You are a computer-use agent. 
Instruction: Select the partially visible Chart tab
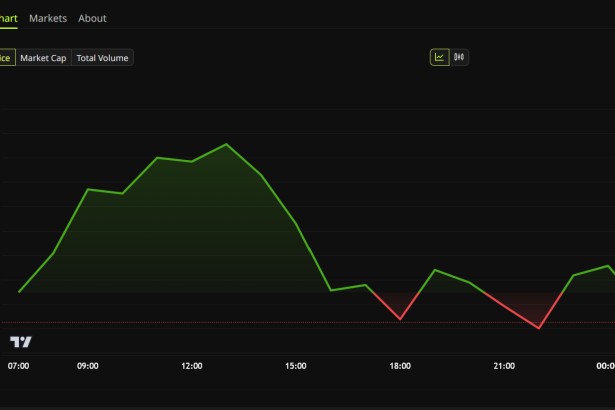(x=9, y=18)
